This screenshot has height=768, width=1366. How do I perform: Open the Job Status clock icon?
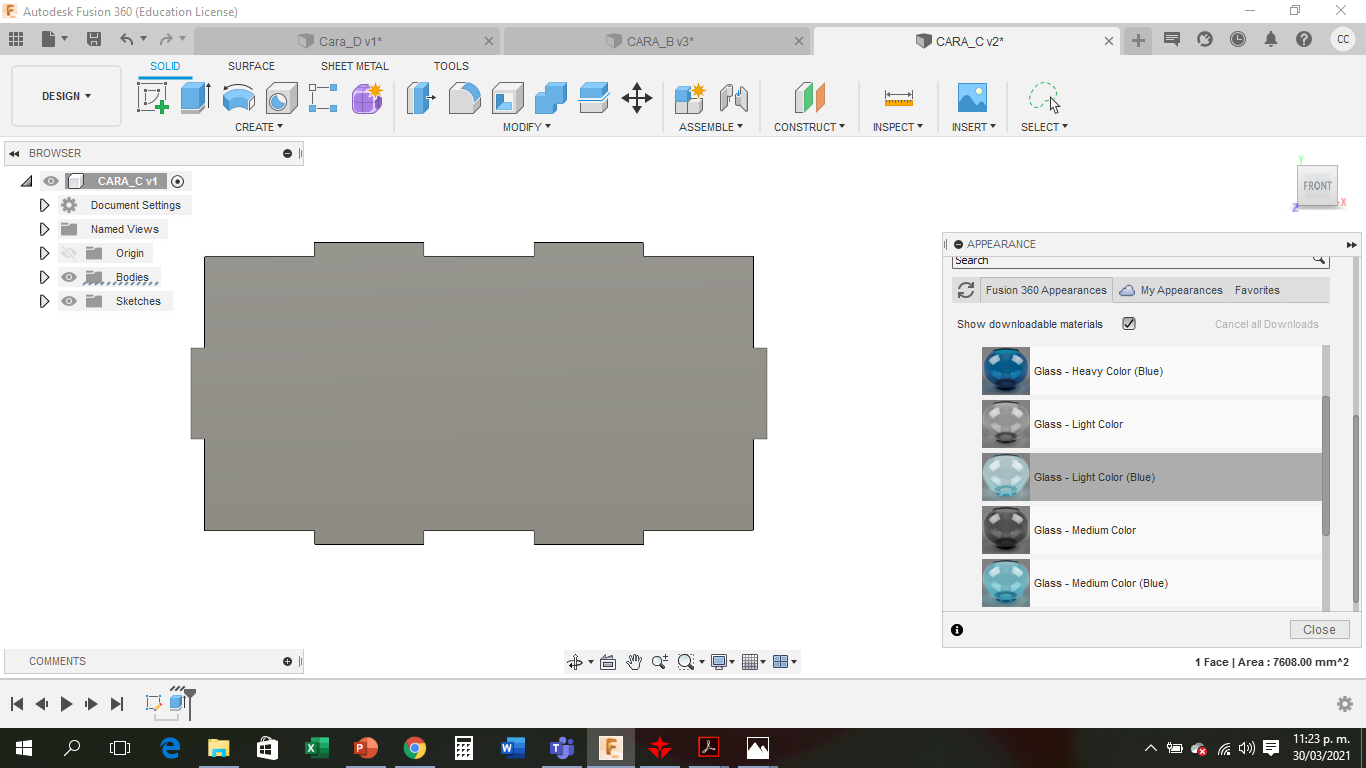(x=1238, y=39)
